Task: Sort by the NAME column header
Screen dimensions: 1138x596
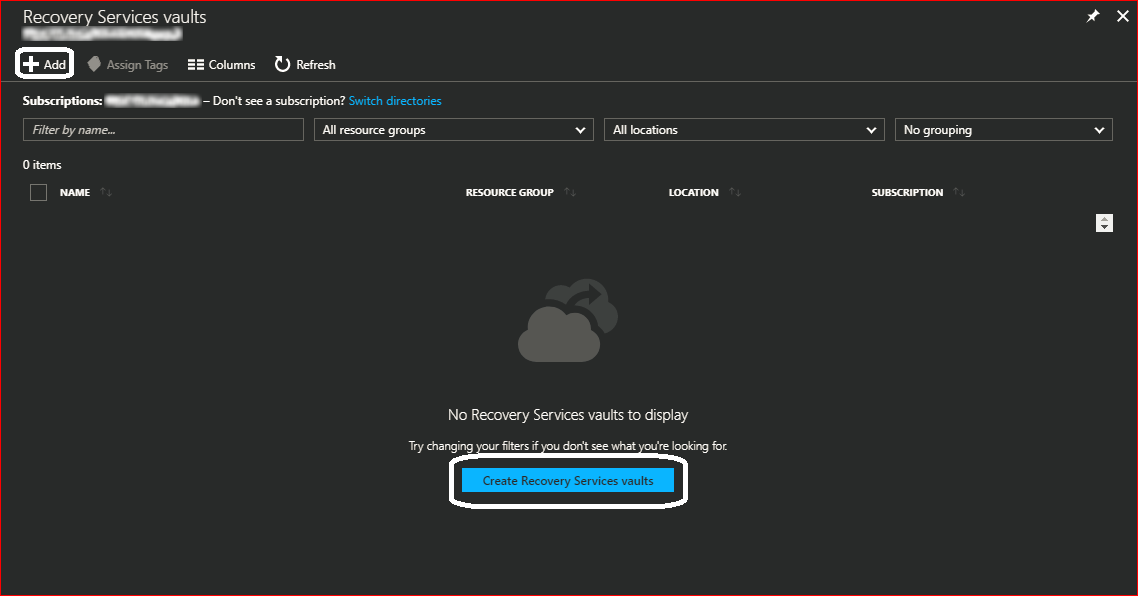Action: 75,192
